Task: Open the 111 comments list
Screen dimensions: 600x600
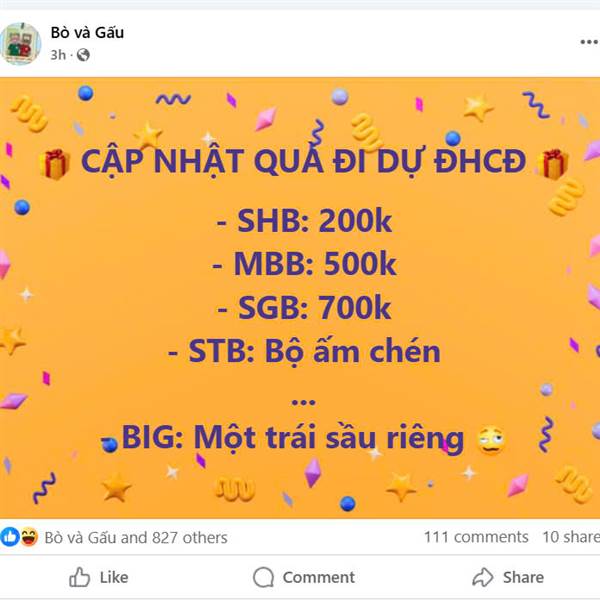Action: [476, 537]
